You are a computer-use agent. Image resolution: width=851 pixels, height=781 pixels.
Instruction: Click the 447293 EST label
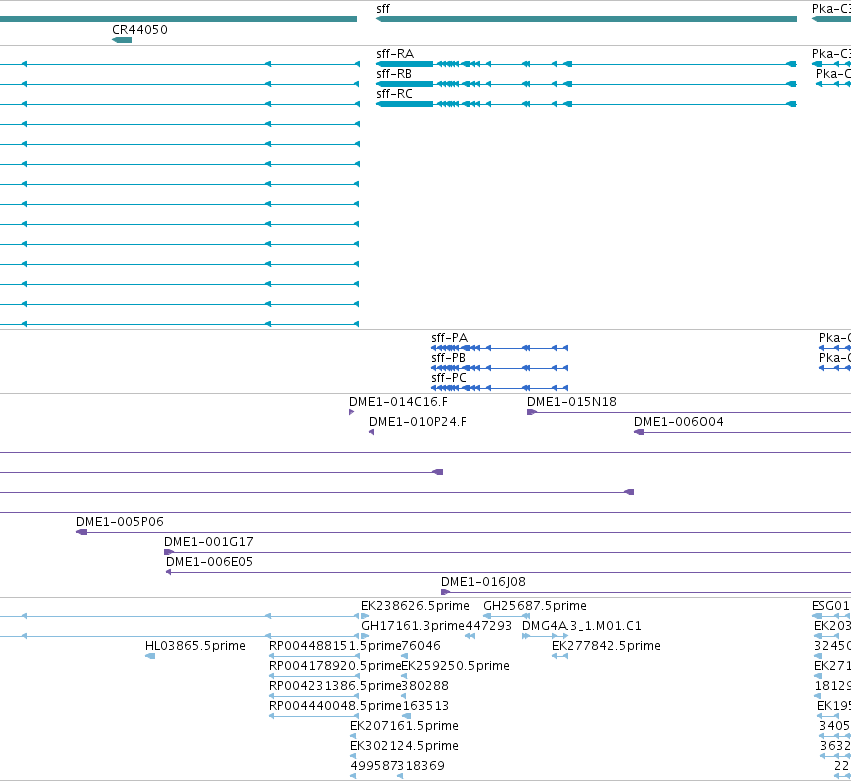pos(488,626)
